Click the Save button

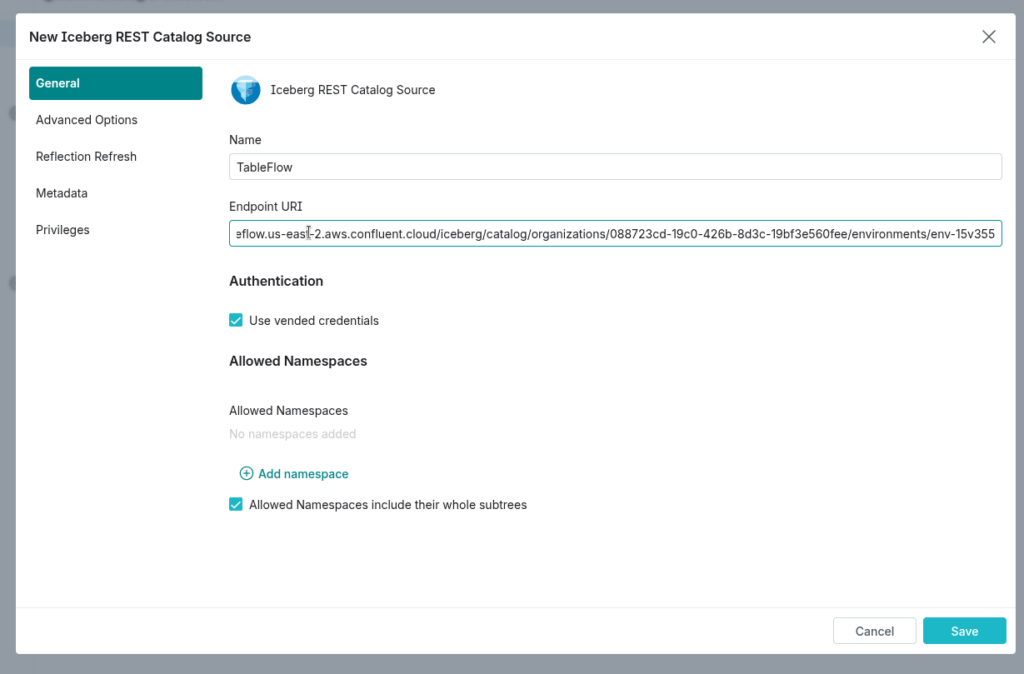click(964, 631)
